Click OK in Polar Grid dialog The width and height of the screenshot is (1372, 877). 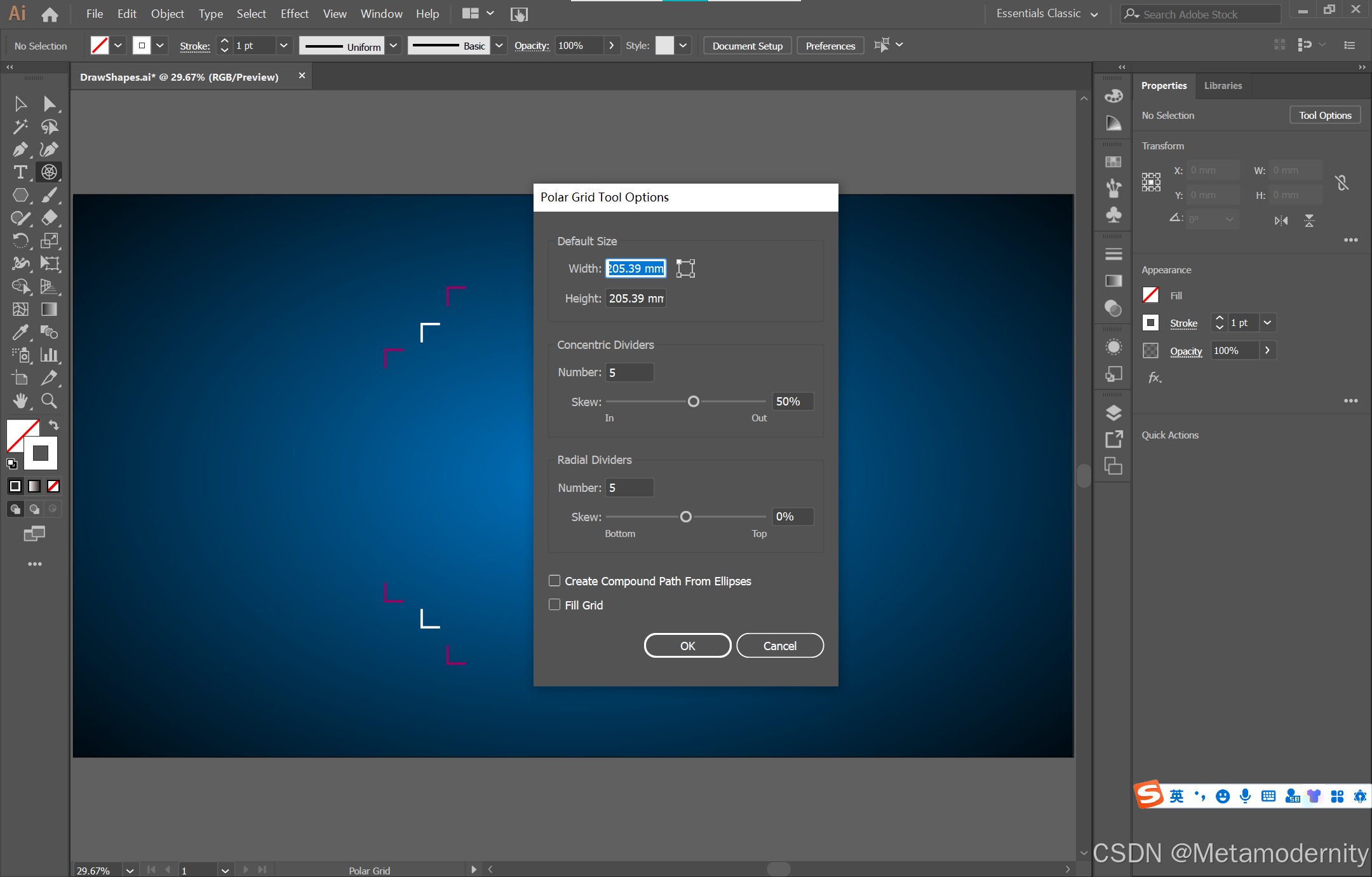[x=687, y=646]
